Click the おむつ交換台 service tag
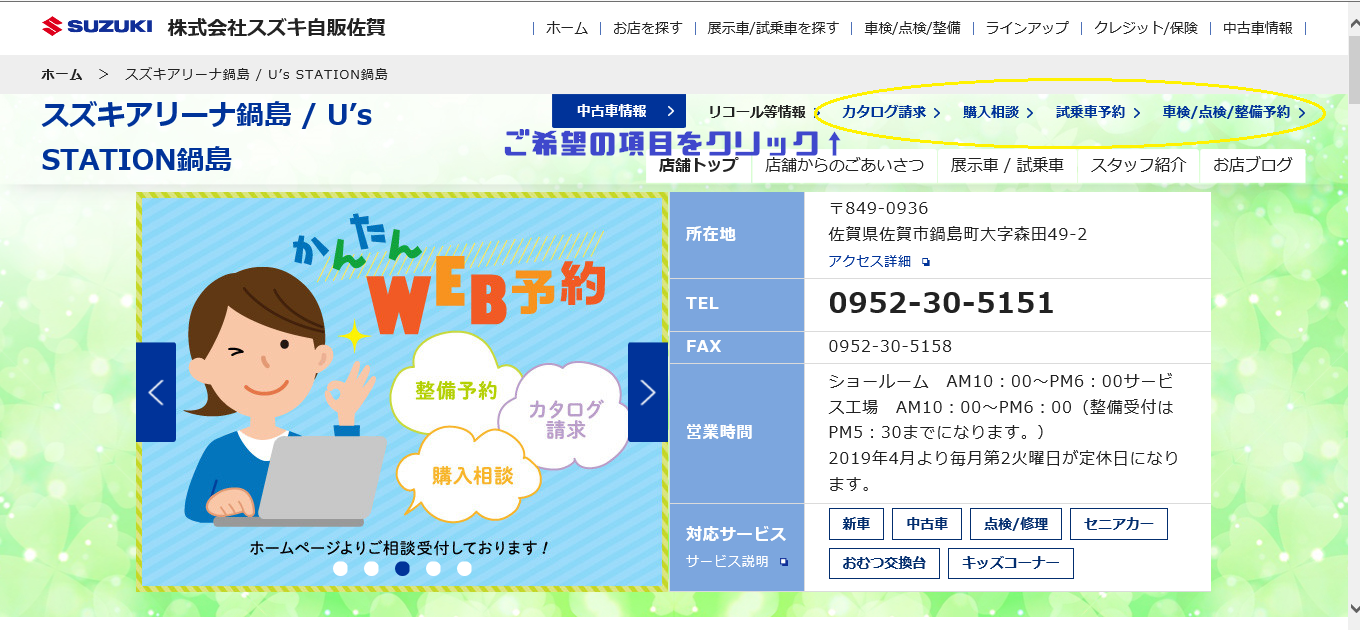This screenshot has width=1360, height=630. 884,563
